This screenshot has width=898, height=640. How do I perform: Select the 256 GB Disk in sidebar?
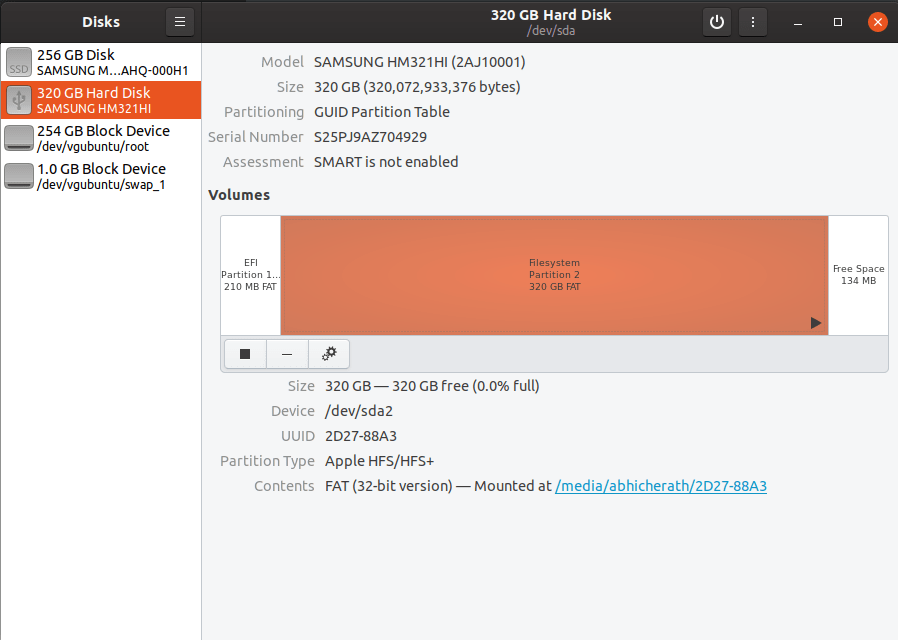[100, 62]
